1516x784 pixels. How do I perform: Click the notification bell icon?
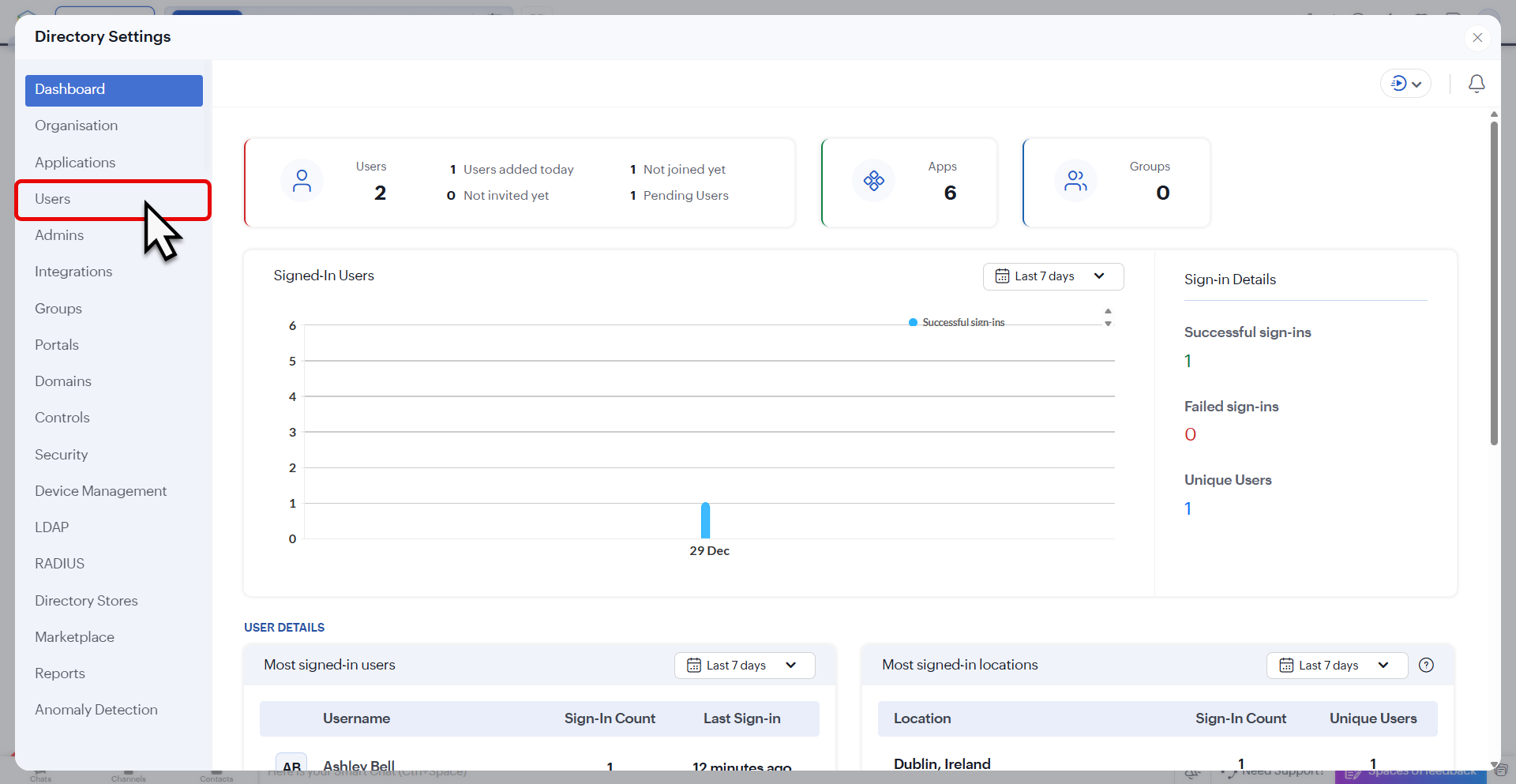coord(1476,84)
